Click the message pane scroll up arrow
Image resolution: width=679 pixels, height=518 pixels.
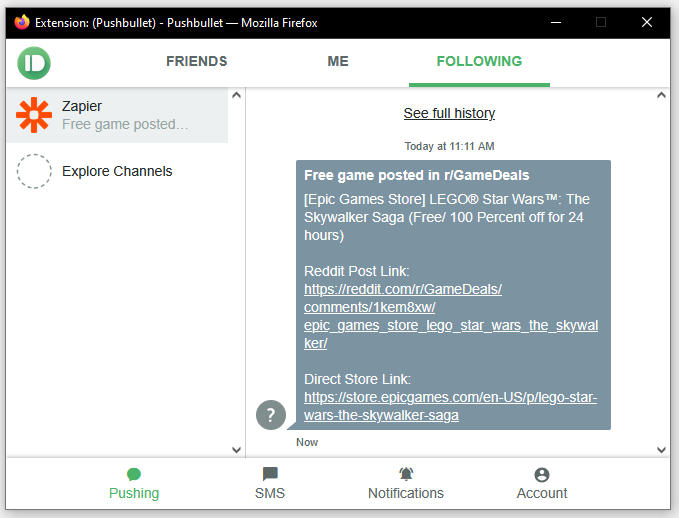click(x=661, y=95)
